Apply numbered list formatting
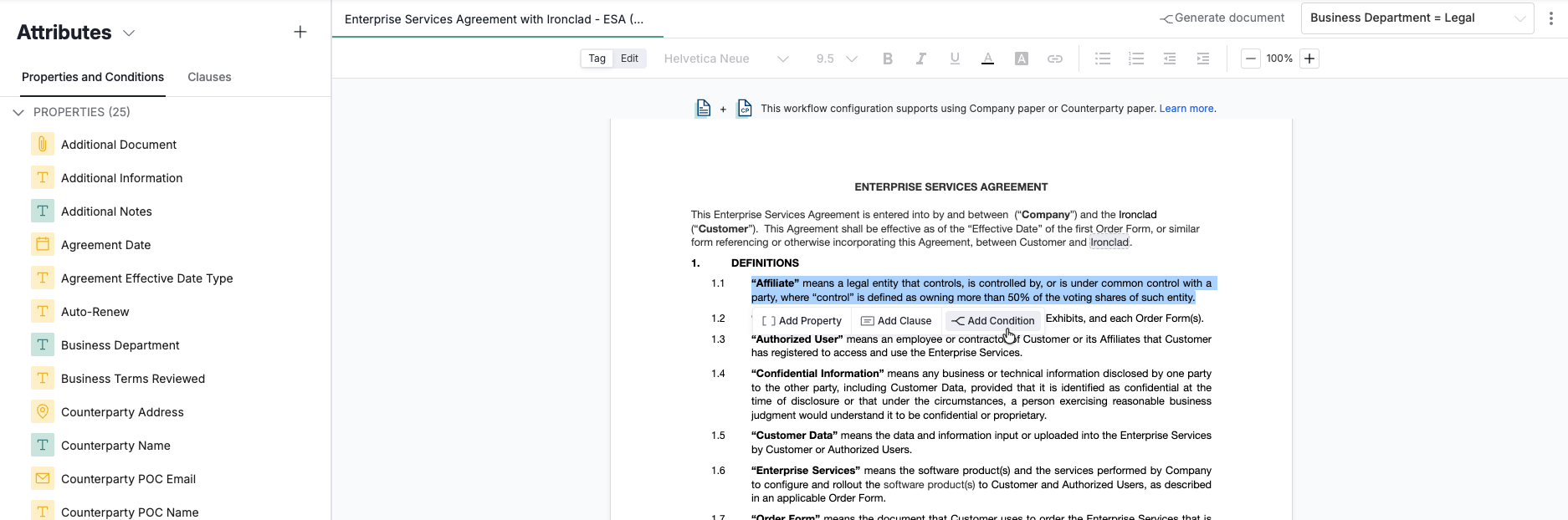Image resolution: width=1568 pixels, height=520 pixels. [x=1136, y=59]
